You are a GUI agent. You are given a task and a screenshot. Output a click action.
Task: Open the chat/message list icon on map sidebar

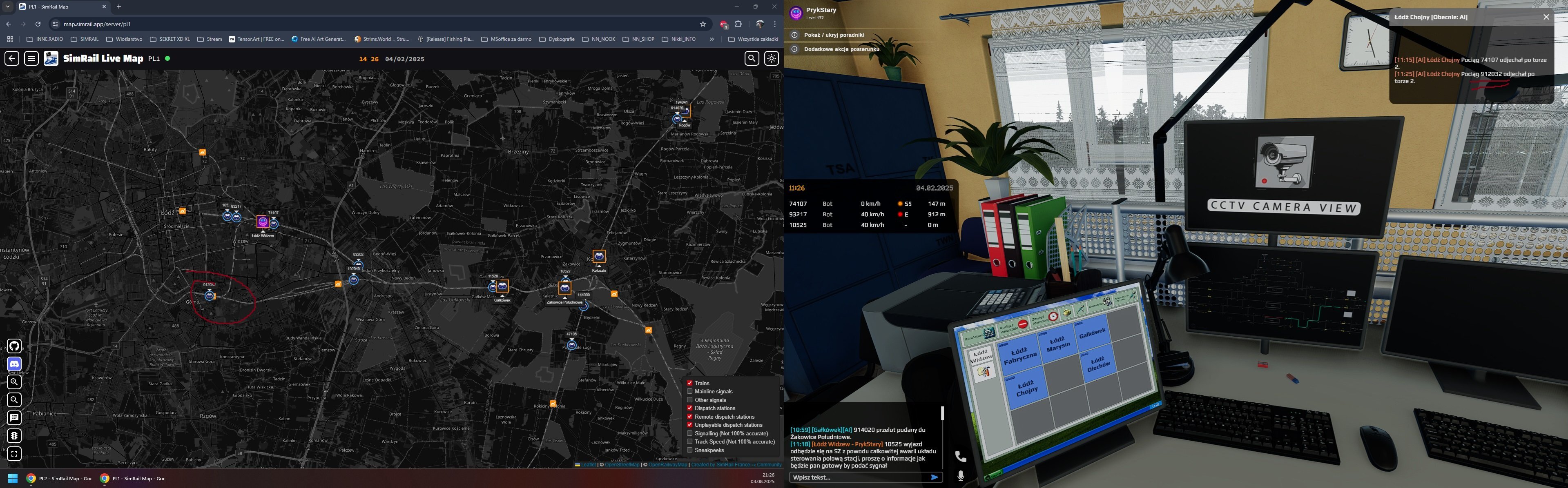point(14,417)
